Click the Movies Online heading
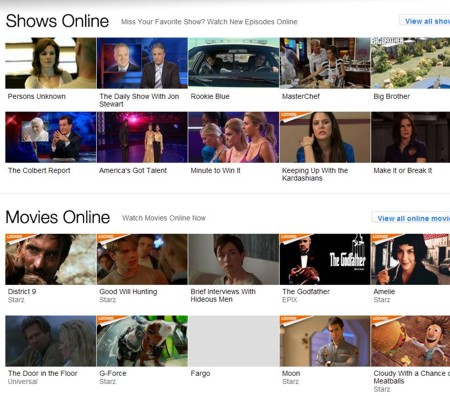Screen dimensions: 450x396 click(58, 217)
